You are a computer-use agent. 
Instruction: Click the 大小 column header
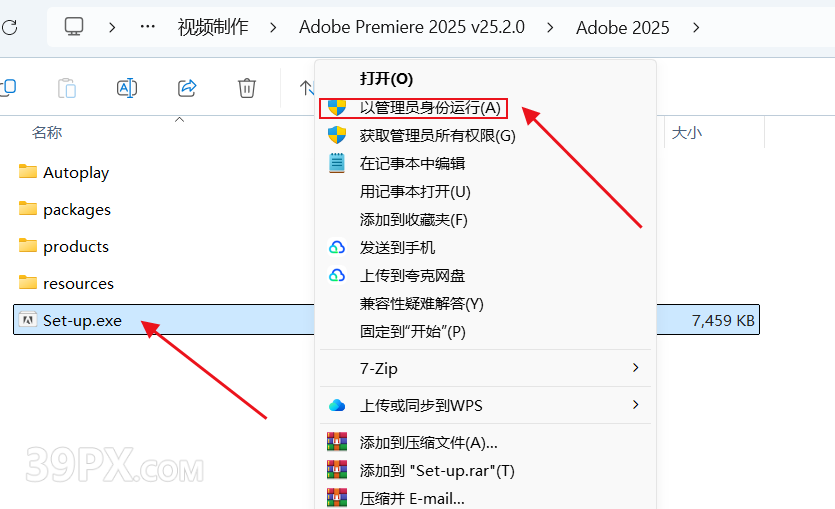(686, 132)
